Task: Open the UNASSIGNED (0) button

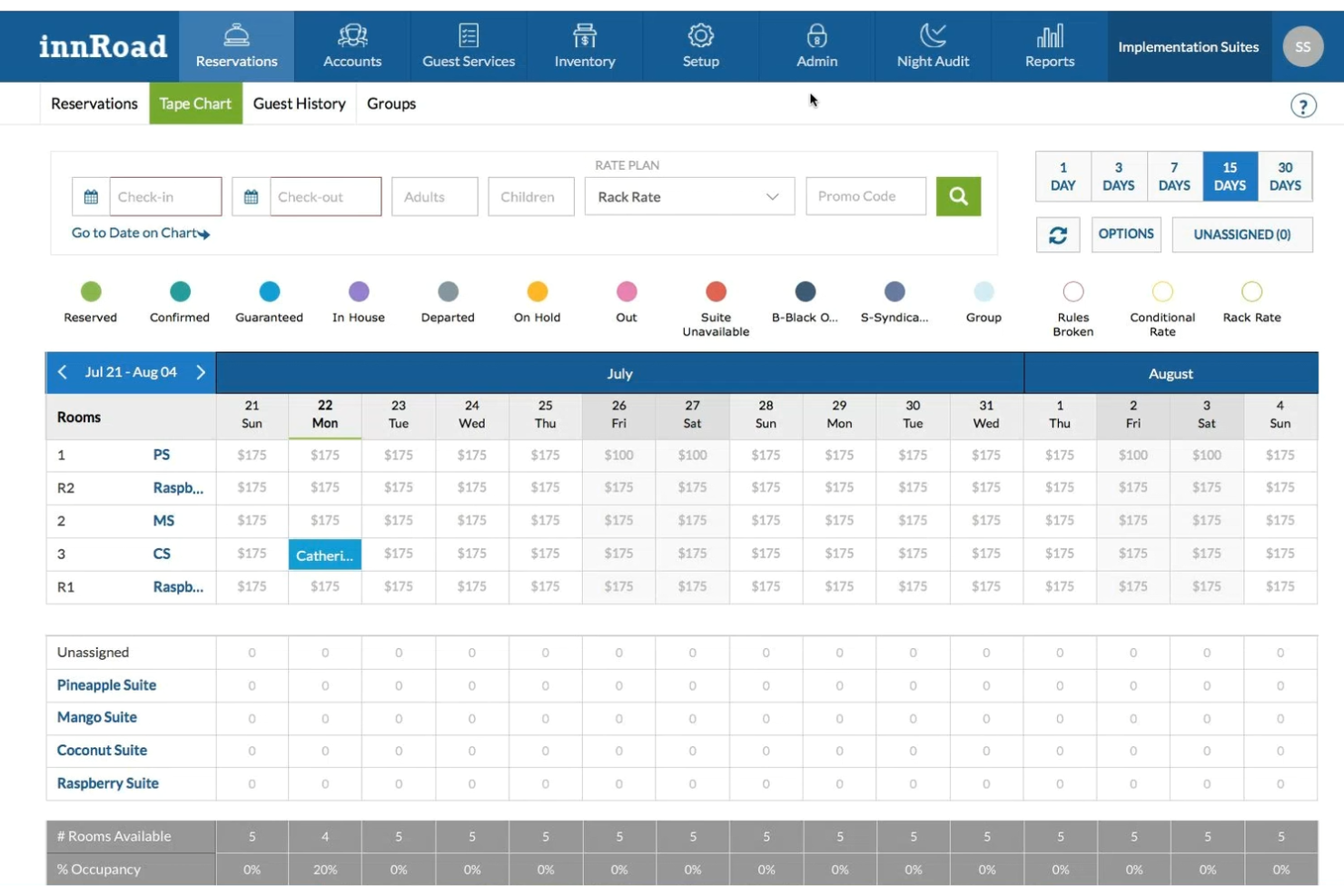Action: coord(1241,234)
